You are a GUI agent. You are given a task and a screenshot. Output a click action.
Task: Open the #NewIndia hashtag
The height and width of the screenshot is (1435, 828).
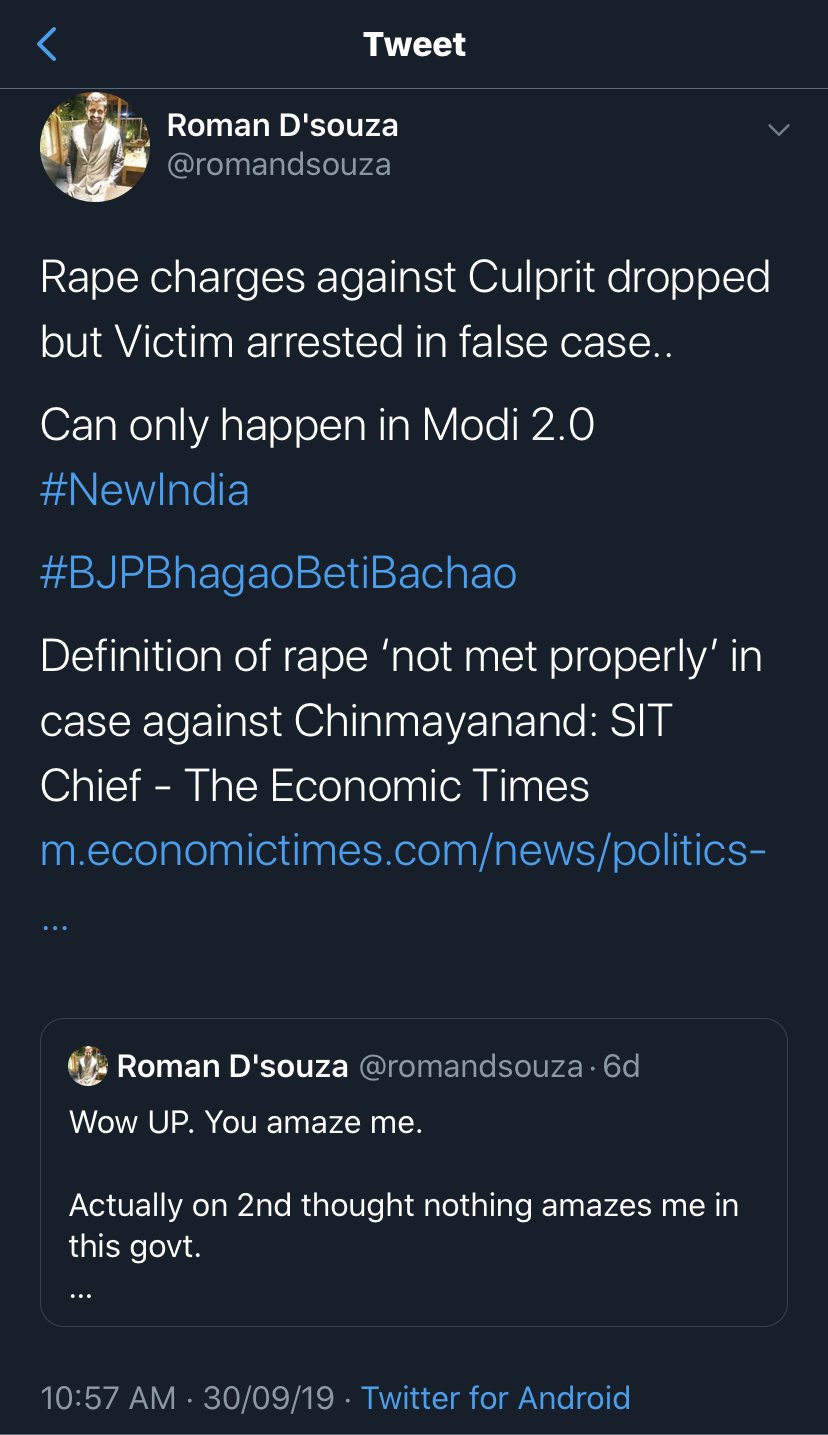click(145, 490)
